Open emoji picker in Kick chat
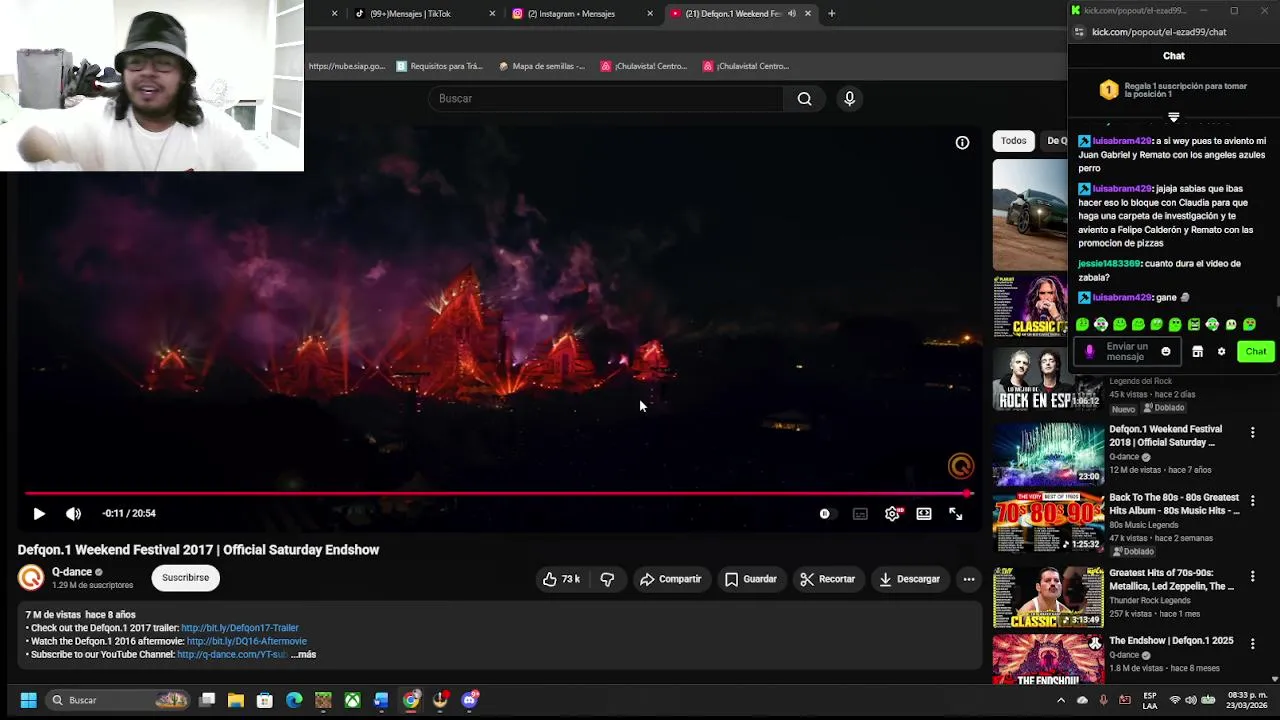This screenshot has width=1280, height=720. pos(1165,352)
